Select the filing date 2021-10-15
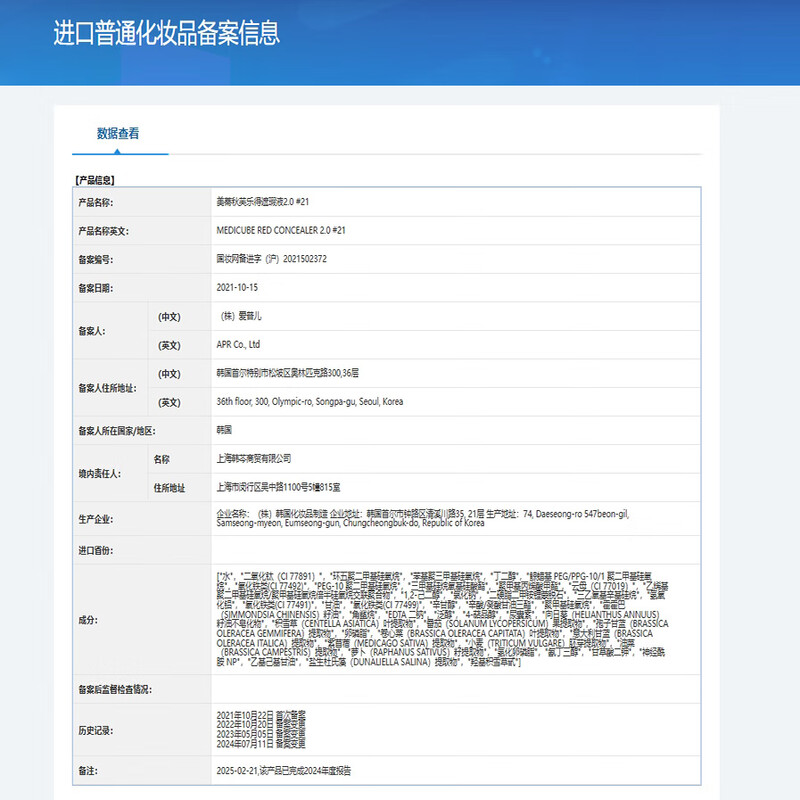This screenshot has height=800, width=800. [237, 287]
